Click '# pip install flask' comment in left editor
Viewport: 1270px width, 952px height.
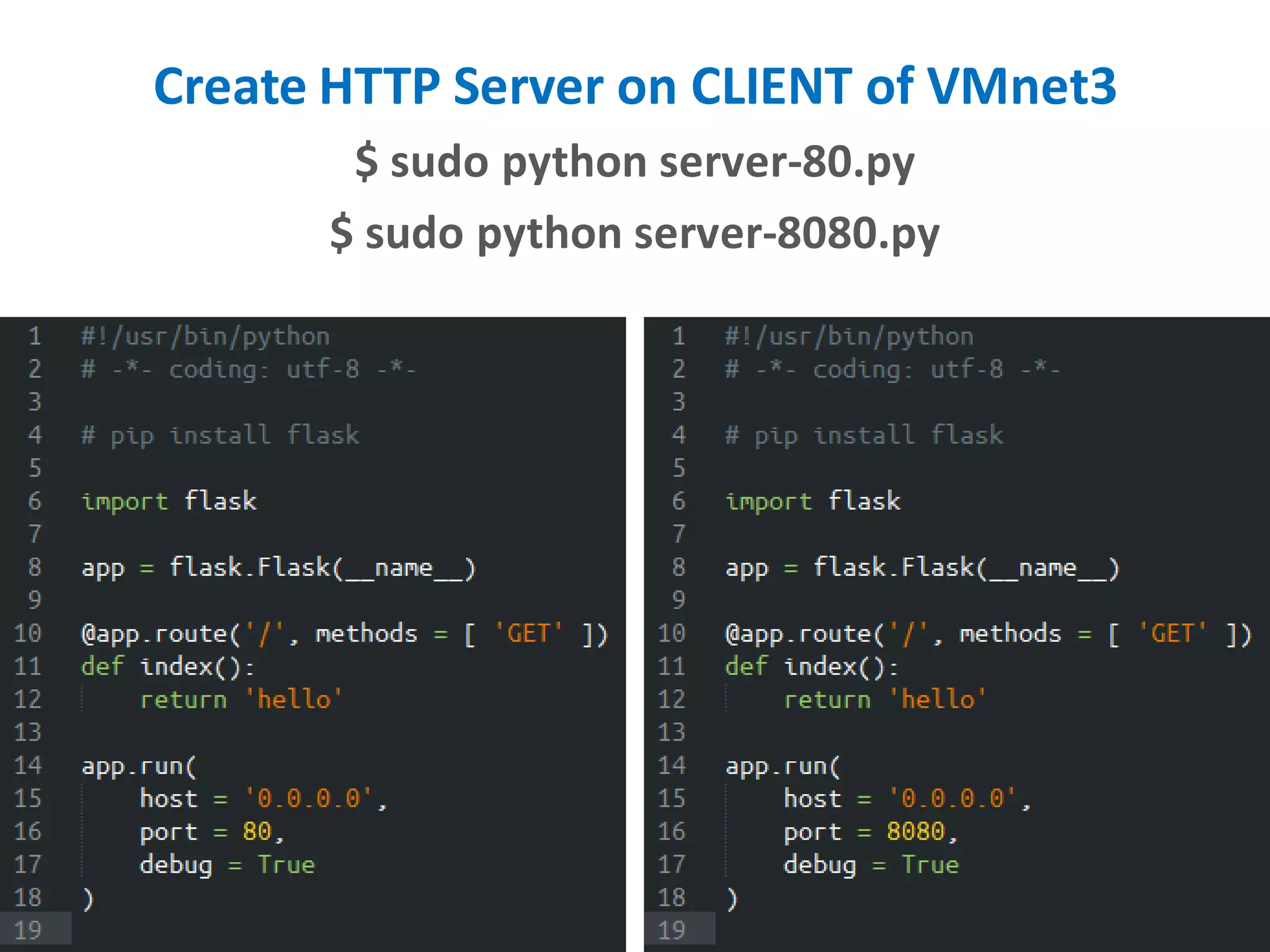(220, 434)
